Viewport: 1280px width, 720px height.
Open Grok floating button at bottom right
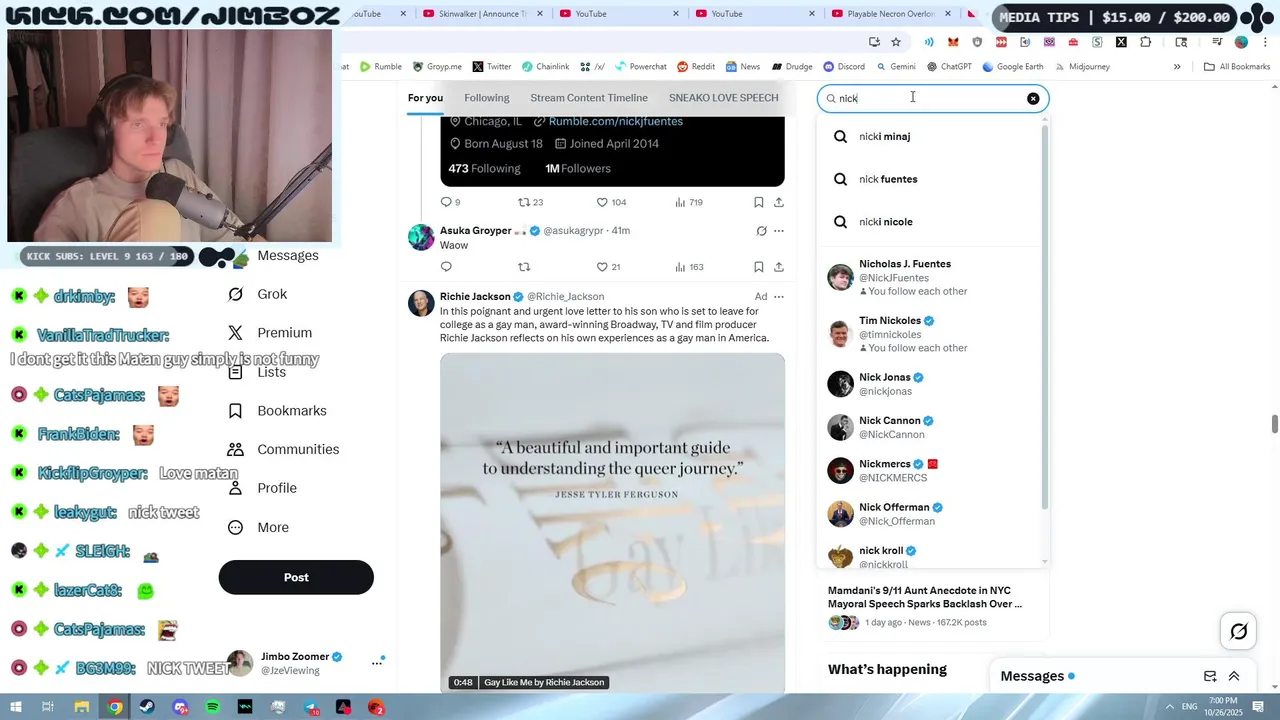click(1238, 631)
